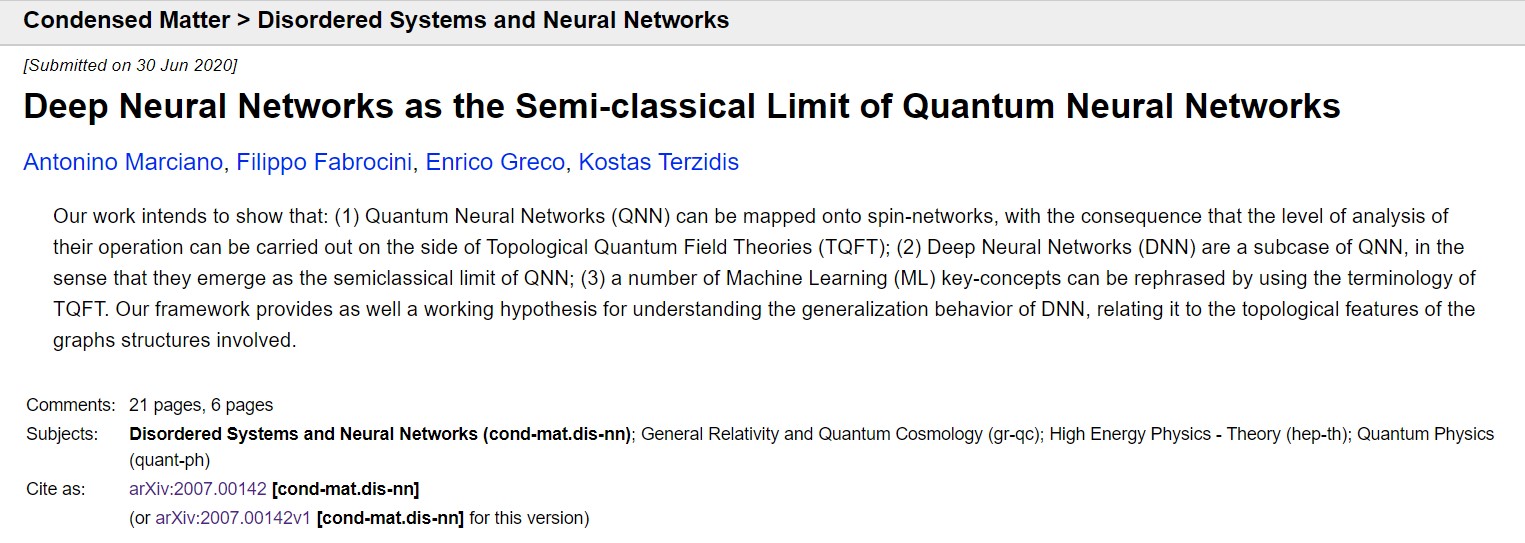Click the bold primary subject (cond-mat.dis-nn)
This screenshot has width=1525, height=543.
tap(380, 434)
